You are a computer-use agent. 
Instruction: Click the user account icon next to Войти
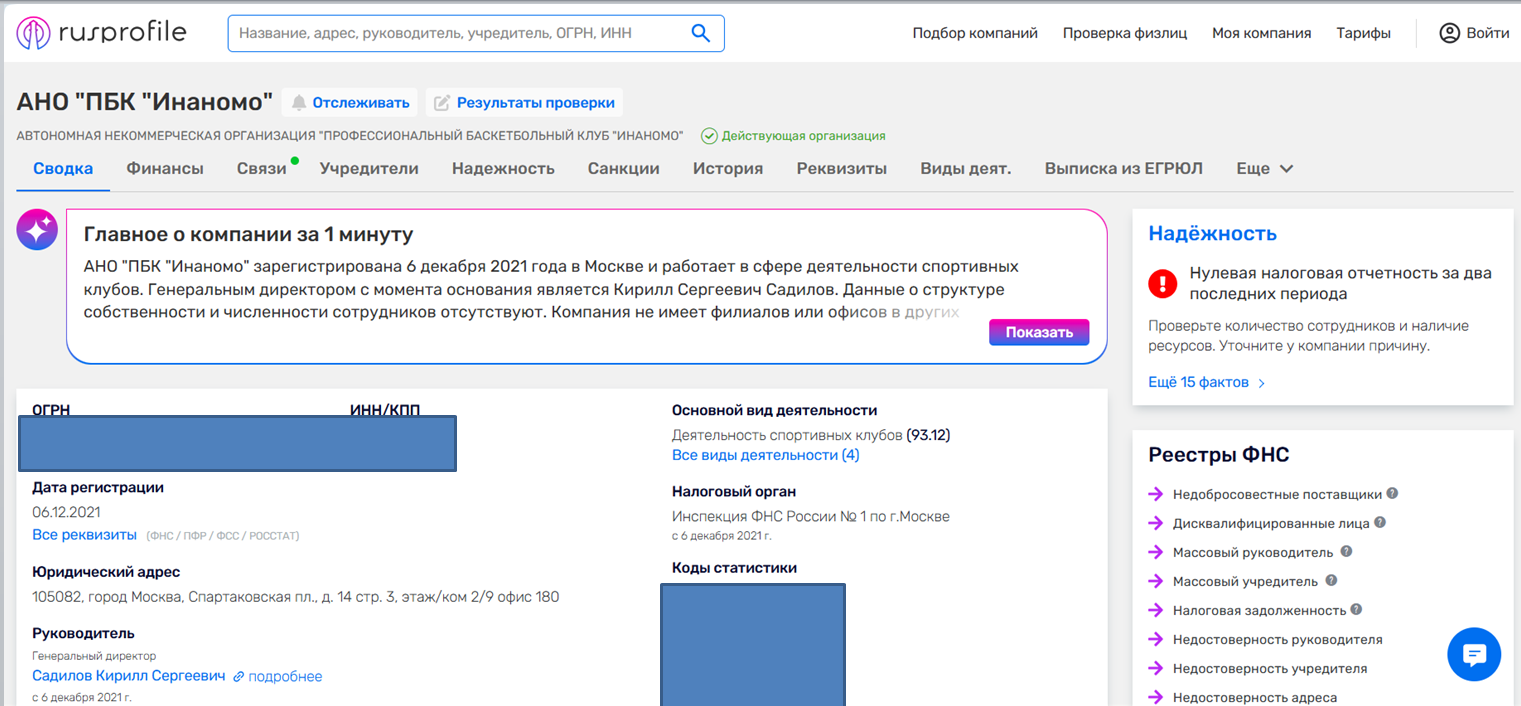1449,33
